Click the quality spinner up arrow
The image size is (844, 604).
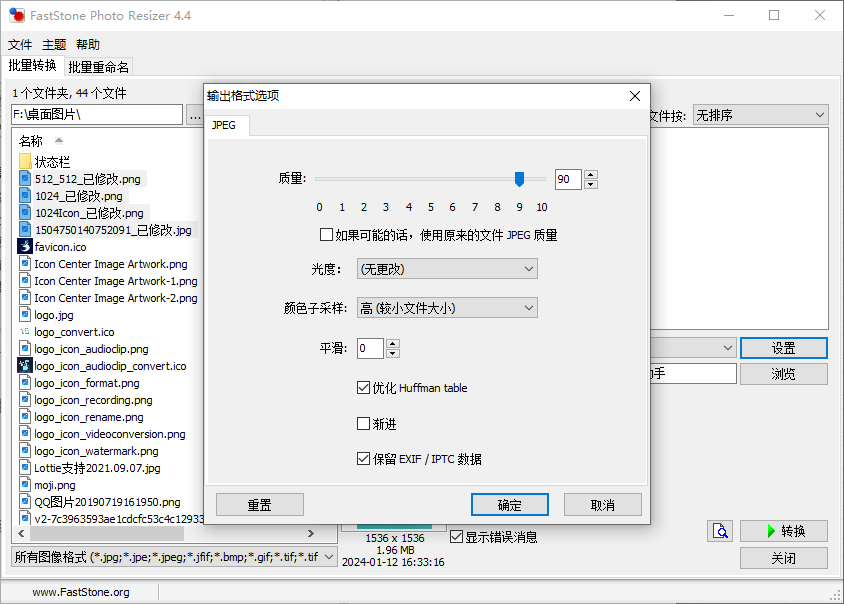click(591, 174)
